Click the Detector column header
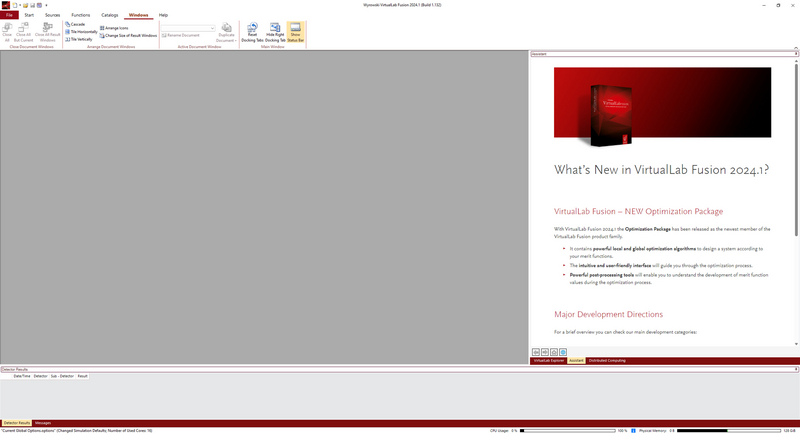The width and height of the screenshot is (800, 434). point(40,376)
